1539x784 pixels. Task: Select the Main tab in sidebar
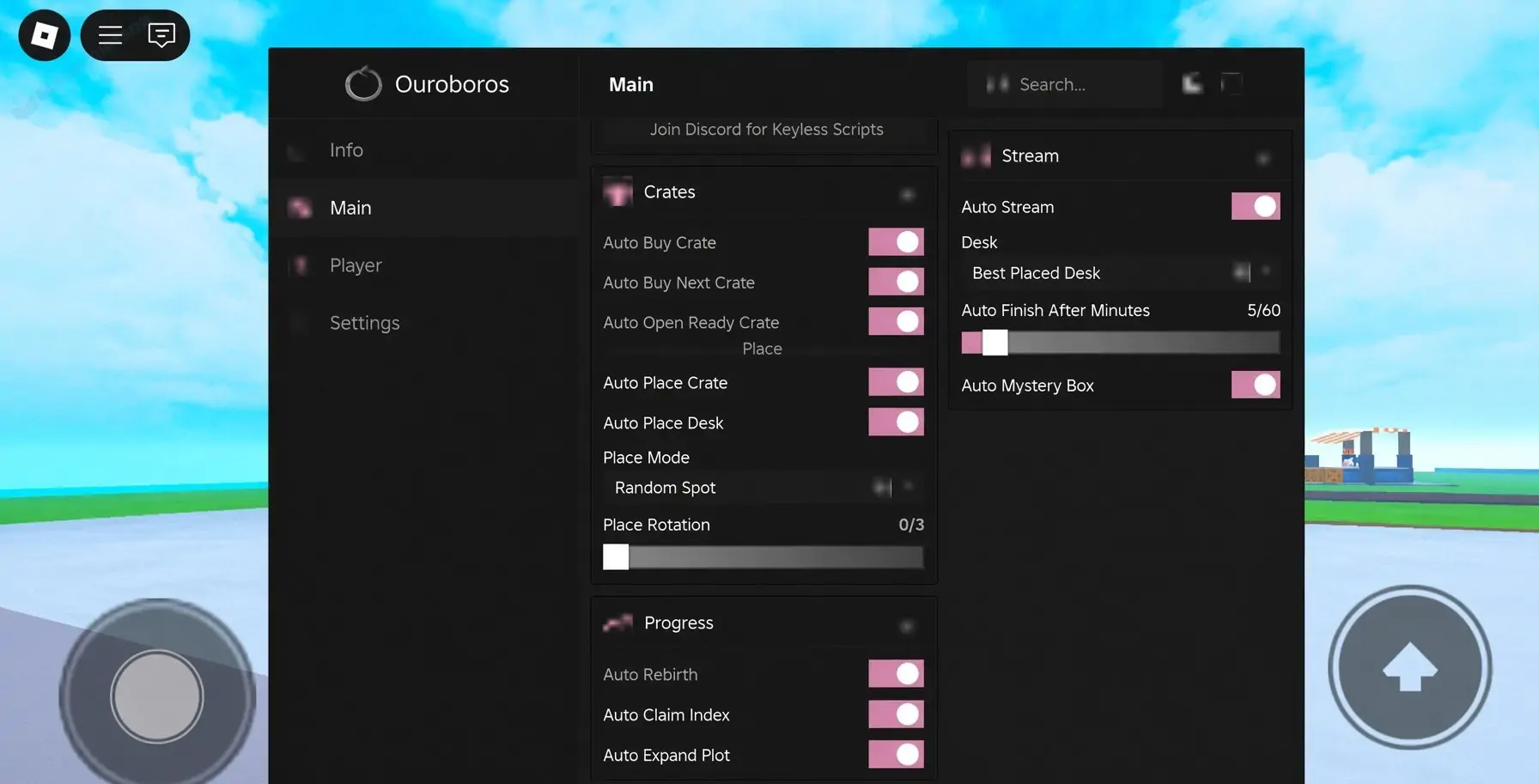coord(424,208)
